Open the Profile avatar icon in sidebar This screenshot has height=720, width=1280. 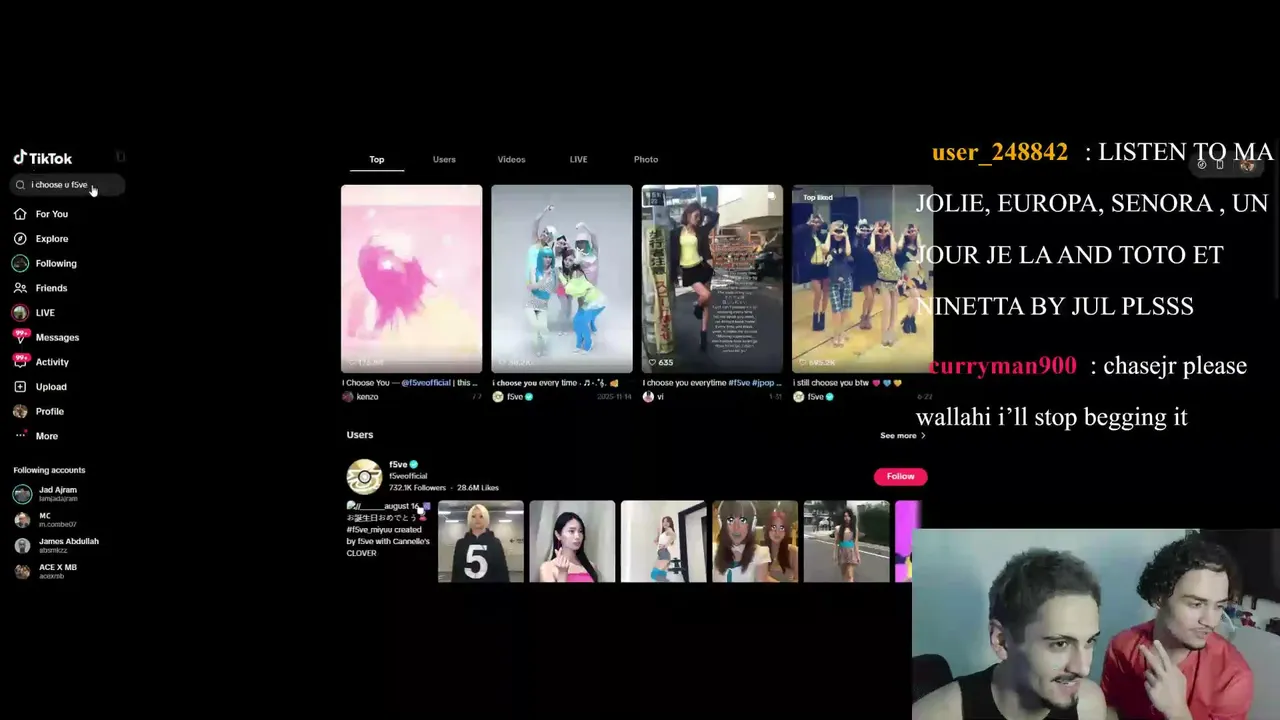20,411
